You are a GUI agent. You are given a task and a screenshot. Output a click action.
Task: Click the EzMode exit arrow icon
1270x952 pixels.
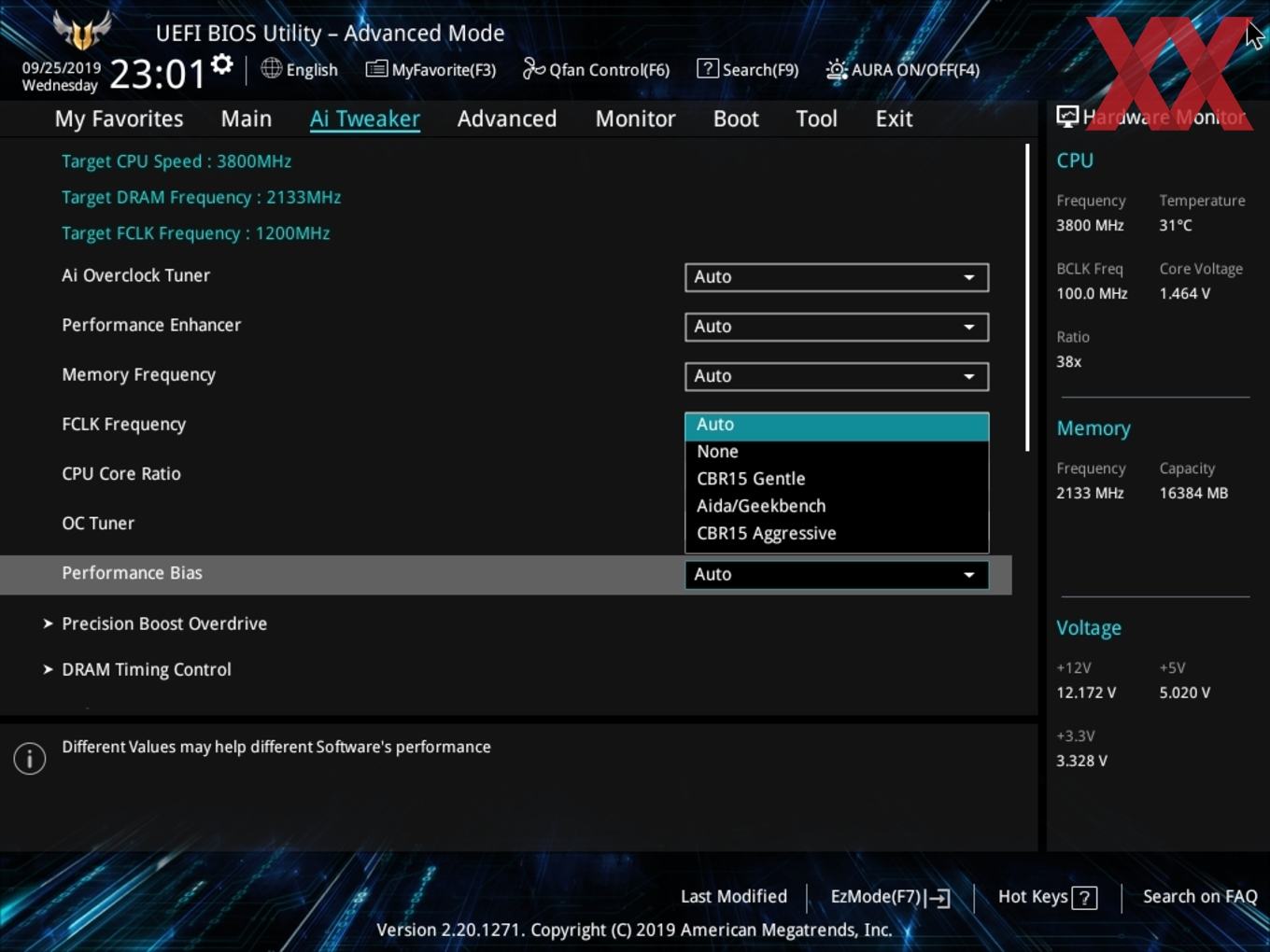pos(939,898)
